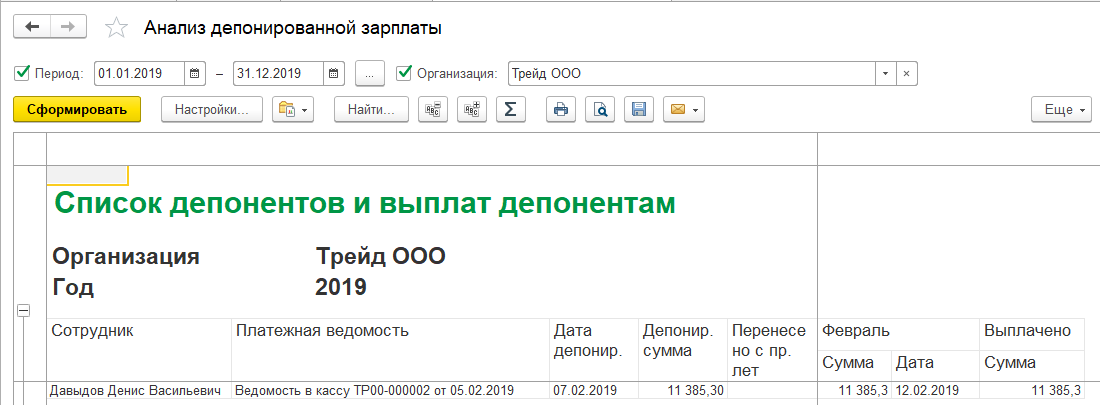
Task: Open the email send dropdown icon
Action: coord(683,109)
